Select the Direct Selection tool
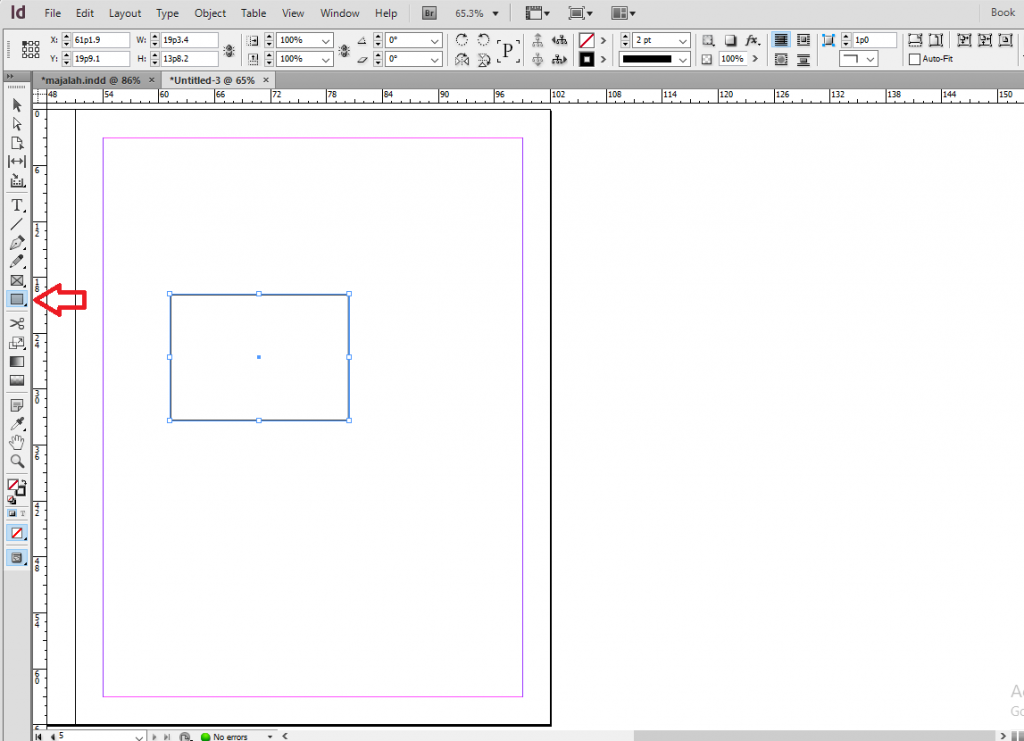Screen dimensions: 1024x741 coord(17,124)
